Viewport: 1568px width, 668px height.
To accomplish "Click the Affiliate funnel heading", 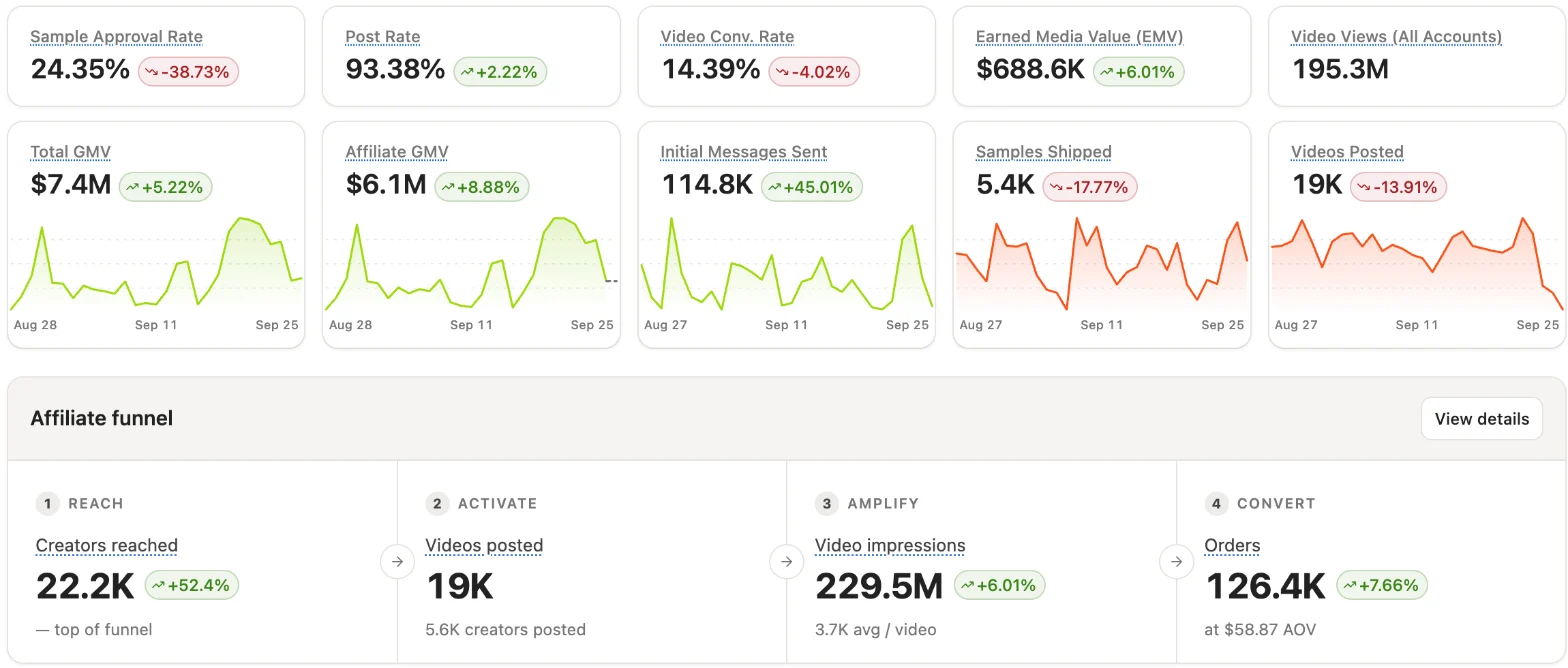I will [102, 419].
